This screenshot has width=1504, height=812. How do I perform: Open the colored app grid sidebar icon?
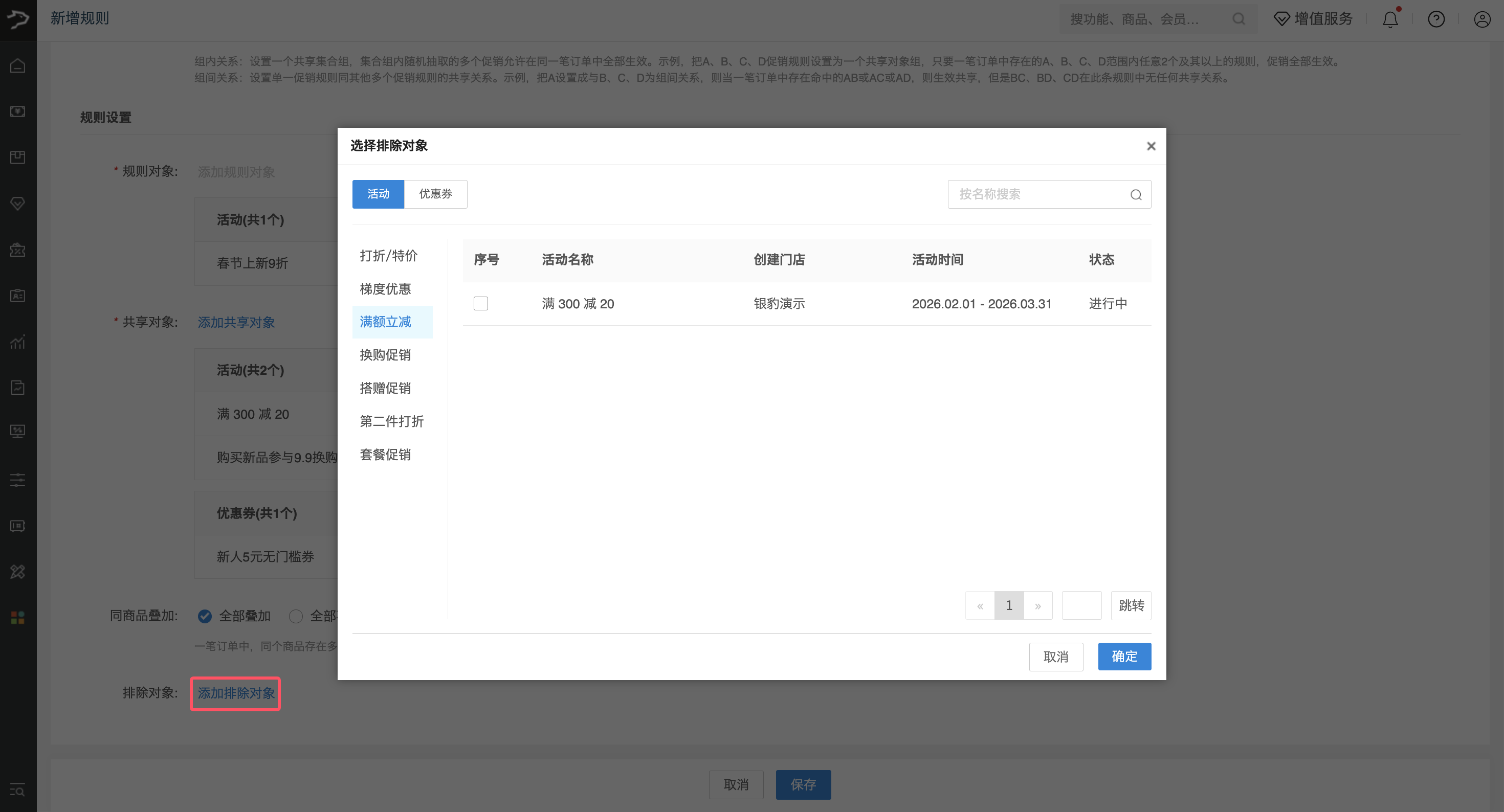tap(18, 617)
